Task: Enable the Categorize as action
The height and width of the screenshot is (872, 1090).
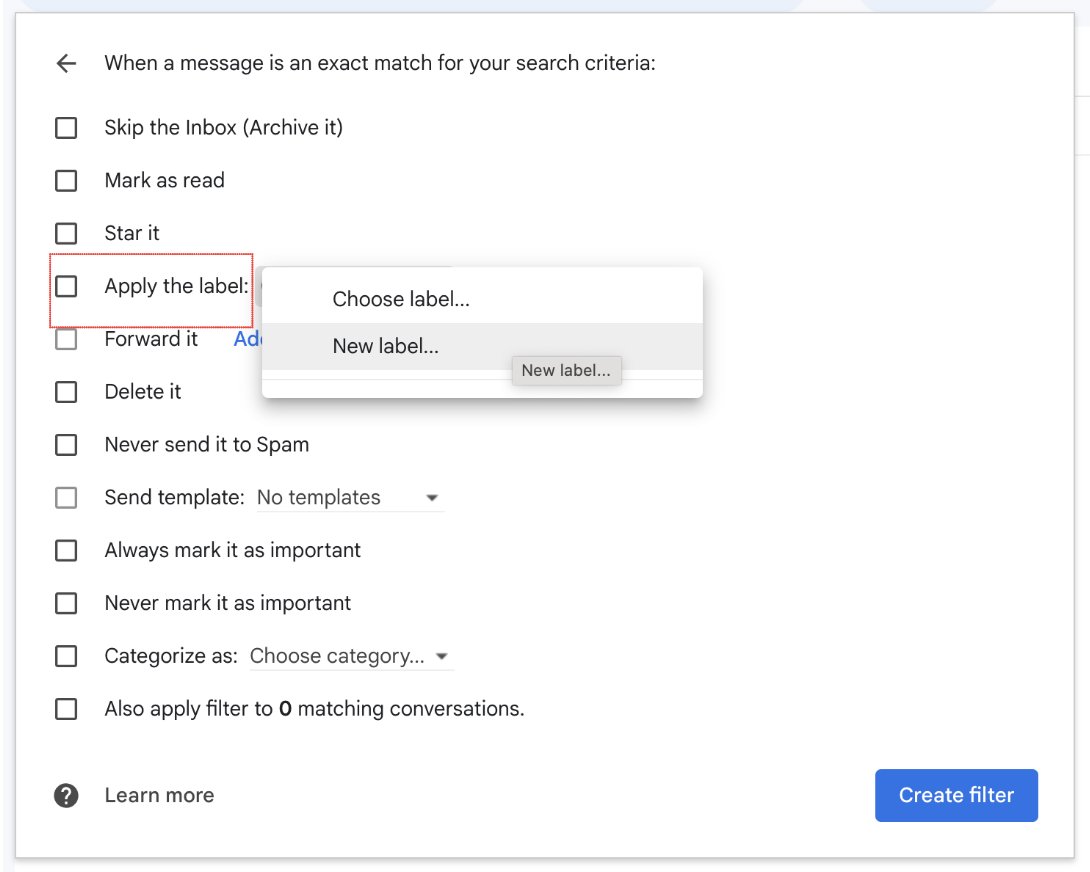Action: coord(65,656)
